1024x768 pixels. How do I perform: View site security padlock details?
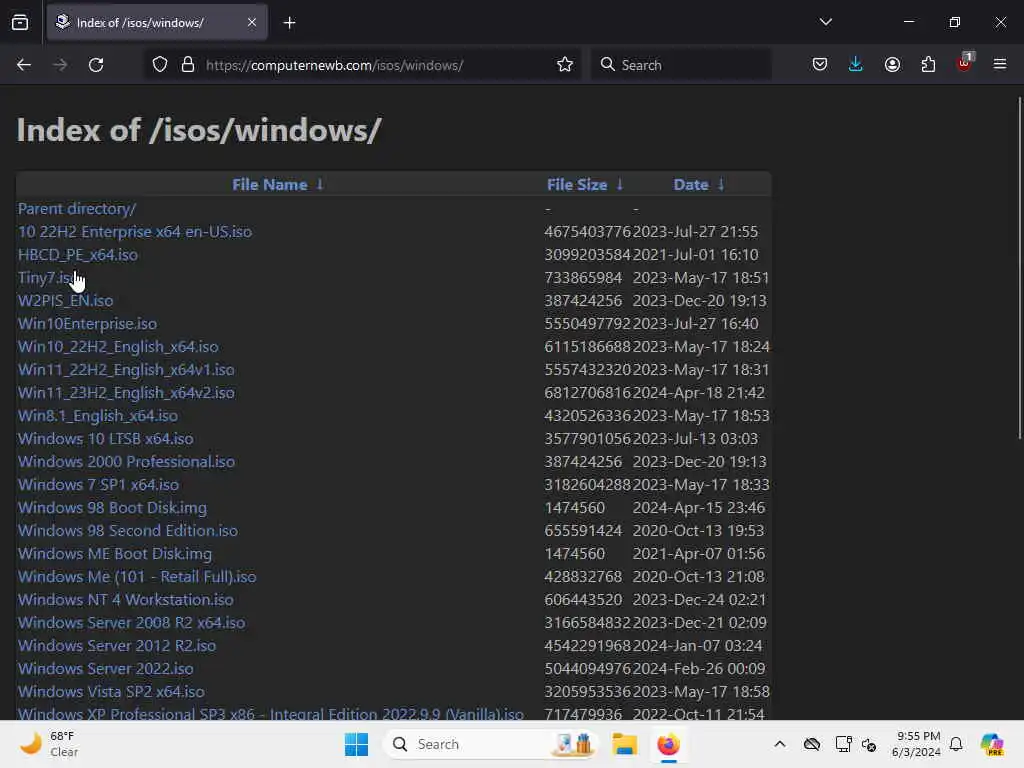coord(188,65)
